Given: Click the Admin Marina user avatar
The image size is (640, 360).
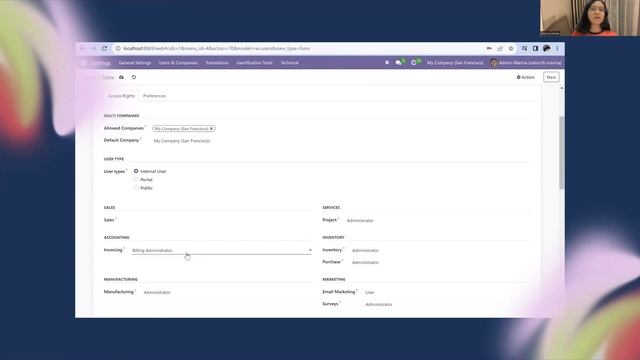Looking at the screenshot, I should click(494, 62).
